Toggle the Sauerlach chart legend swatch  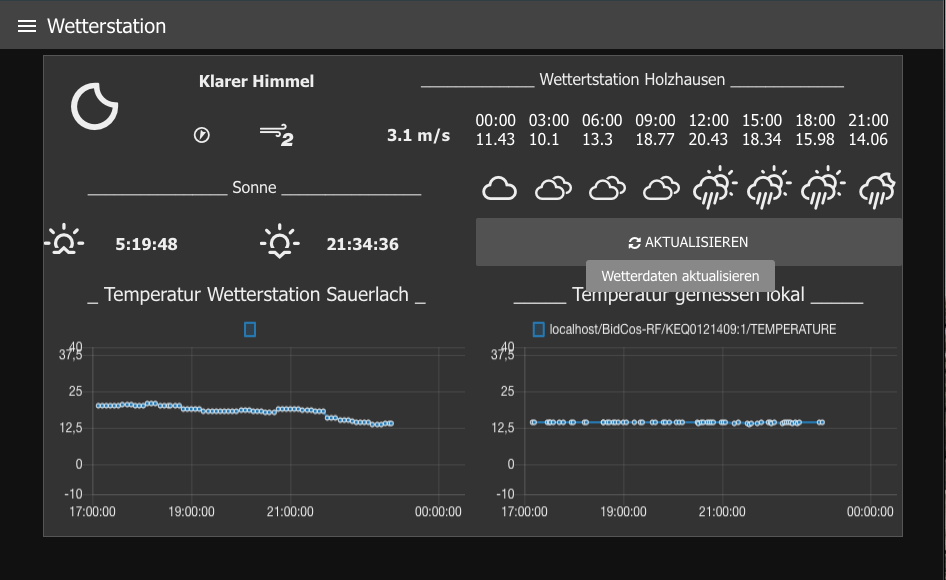(250, 329)
